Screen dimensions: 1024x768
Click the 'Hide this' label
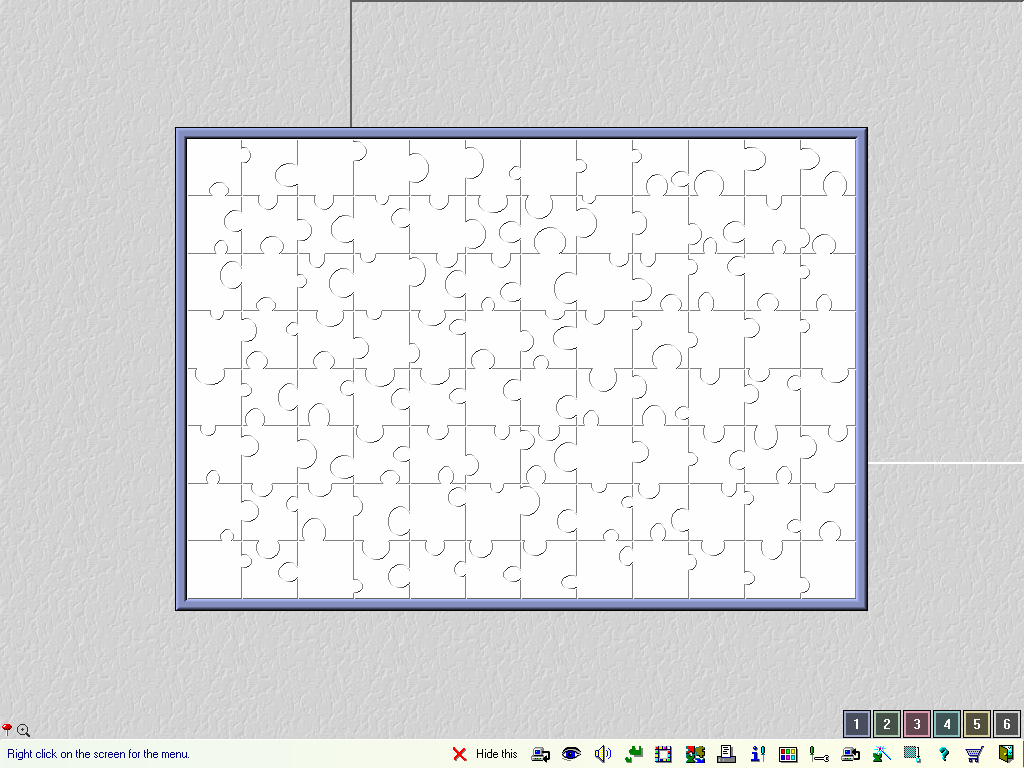[x=496, y=754]
